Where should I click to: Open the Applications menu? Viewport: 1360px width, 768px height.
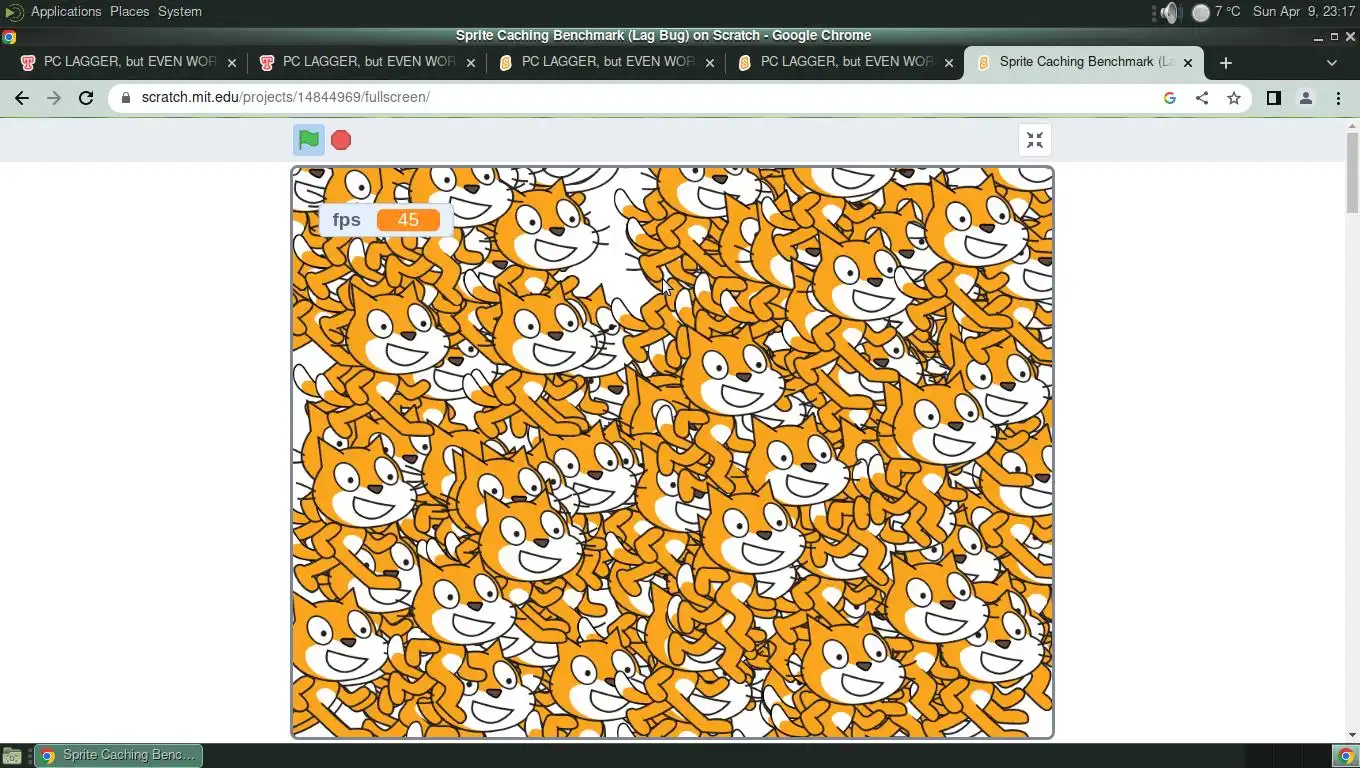pos(66,11)
